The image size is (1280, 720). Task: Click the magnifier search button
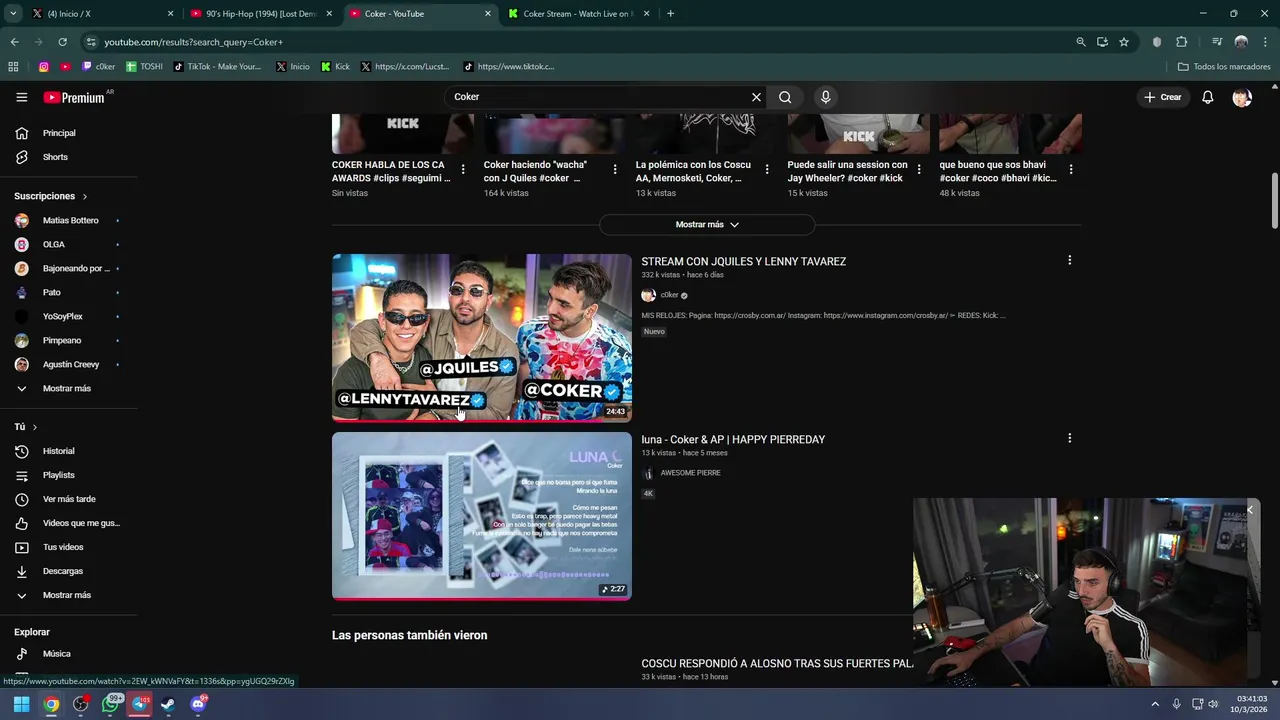pos(785,97)
